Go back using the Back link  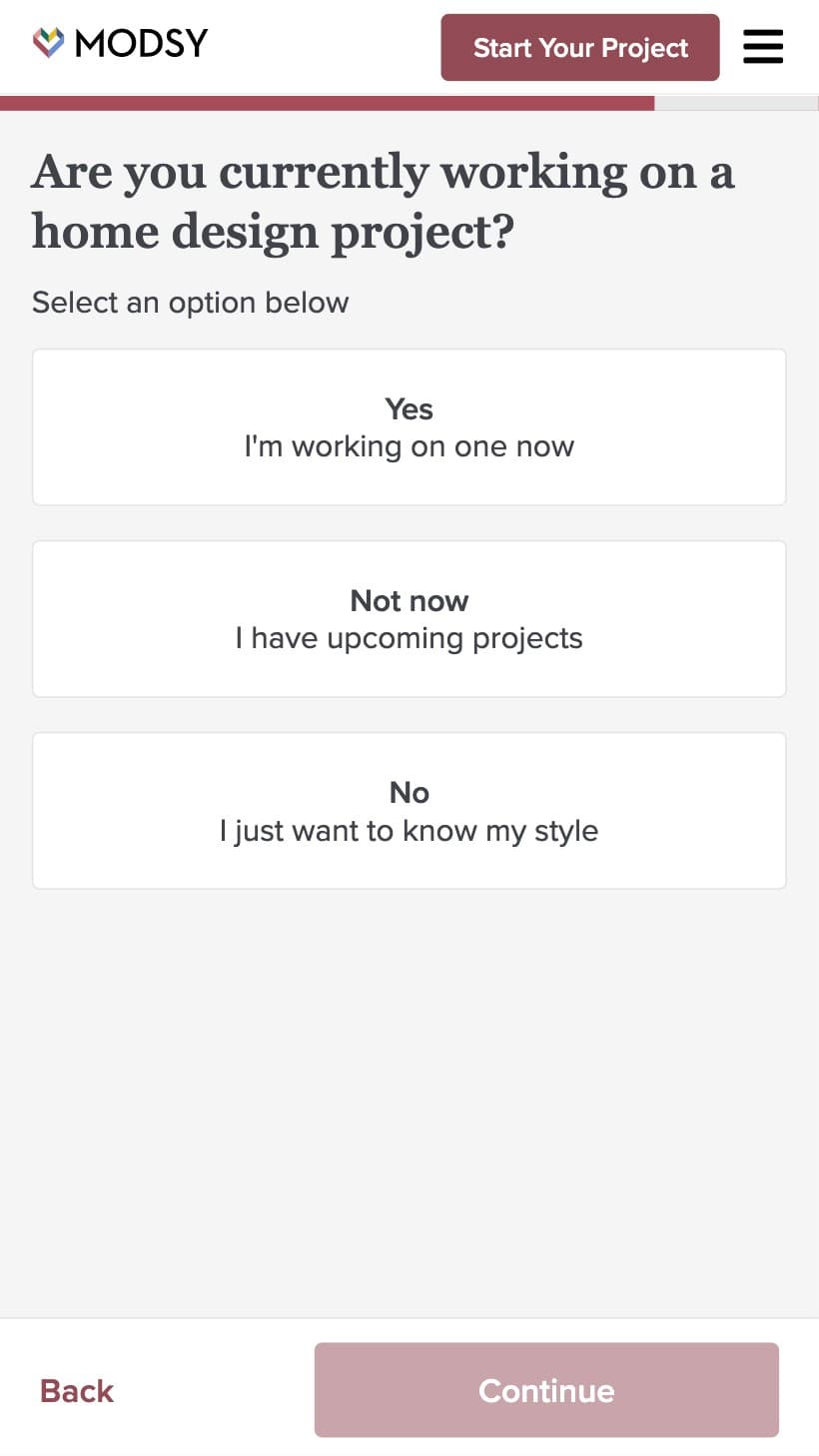[x=77, y=1391]
